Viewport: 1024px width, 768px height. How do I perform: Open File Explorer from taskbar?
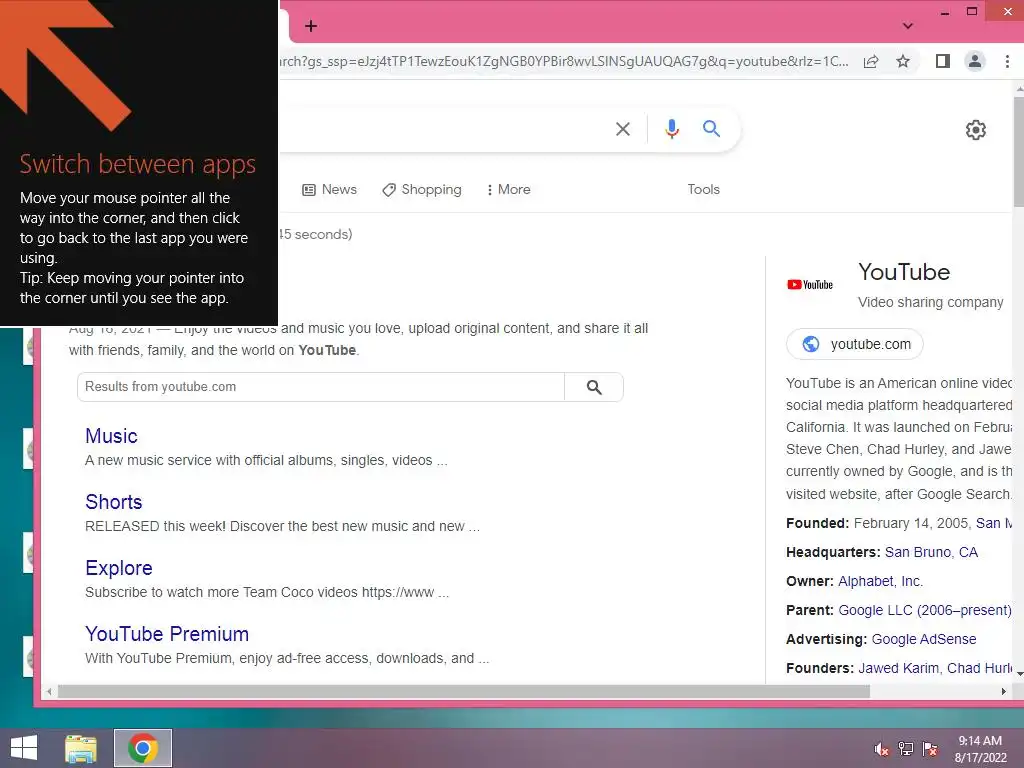[81, 748]
